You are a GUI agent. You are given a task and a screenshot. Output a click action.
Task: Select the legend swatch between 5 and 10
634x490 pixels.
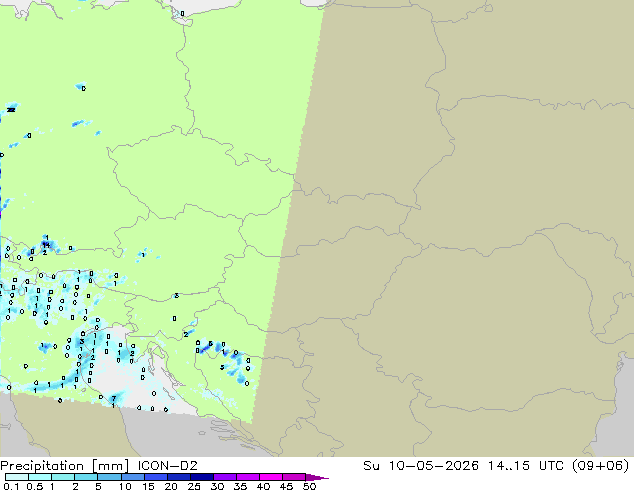(x=109, y=477)
